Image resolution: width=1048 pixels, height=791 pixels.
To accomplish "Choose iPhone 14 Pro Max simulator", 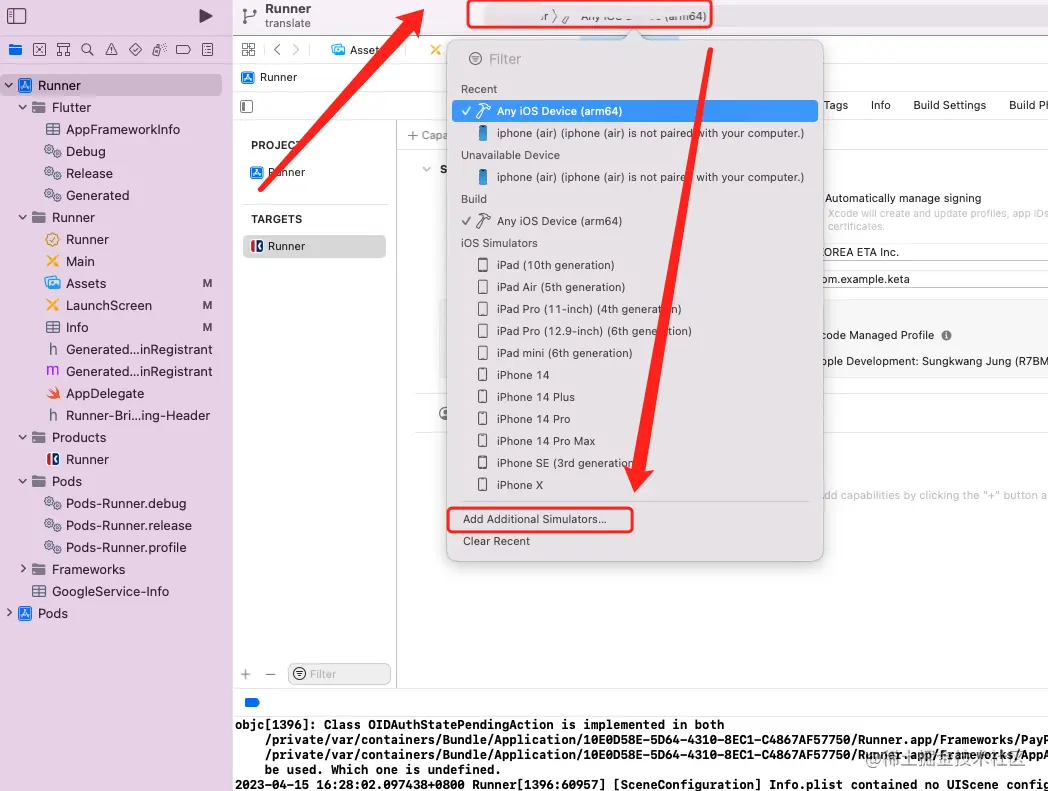I will 634,441.
